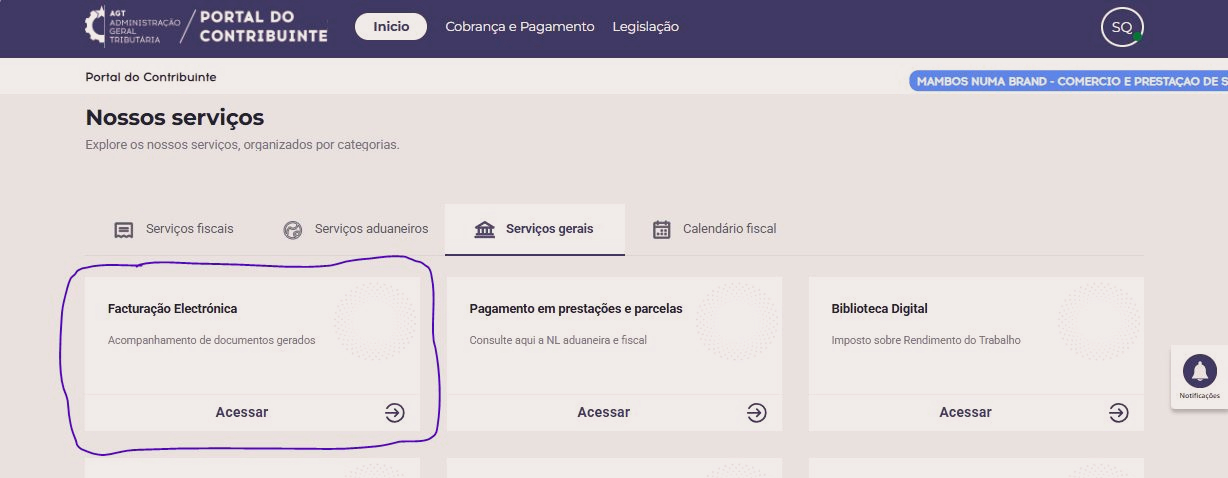This screenshot has width=1228, height=478.
Task: Open the Legislação menu item
Action: coord(645,27)
